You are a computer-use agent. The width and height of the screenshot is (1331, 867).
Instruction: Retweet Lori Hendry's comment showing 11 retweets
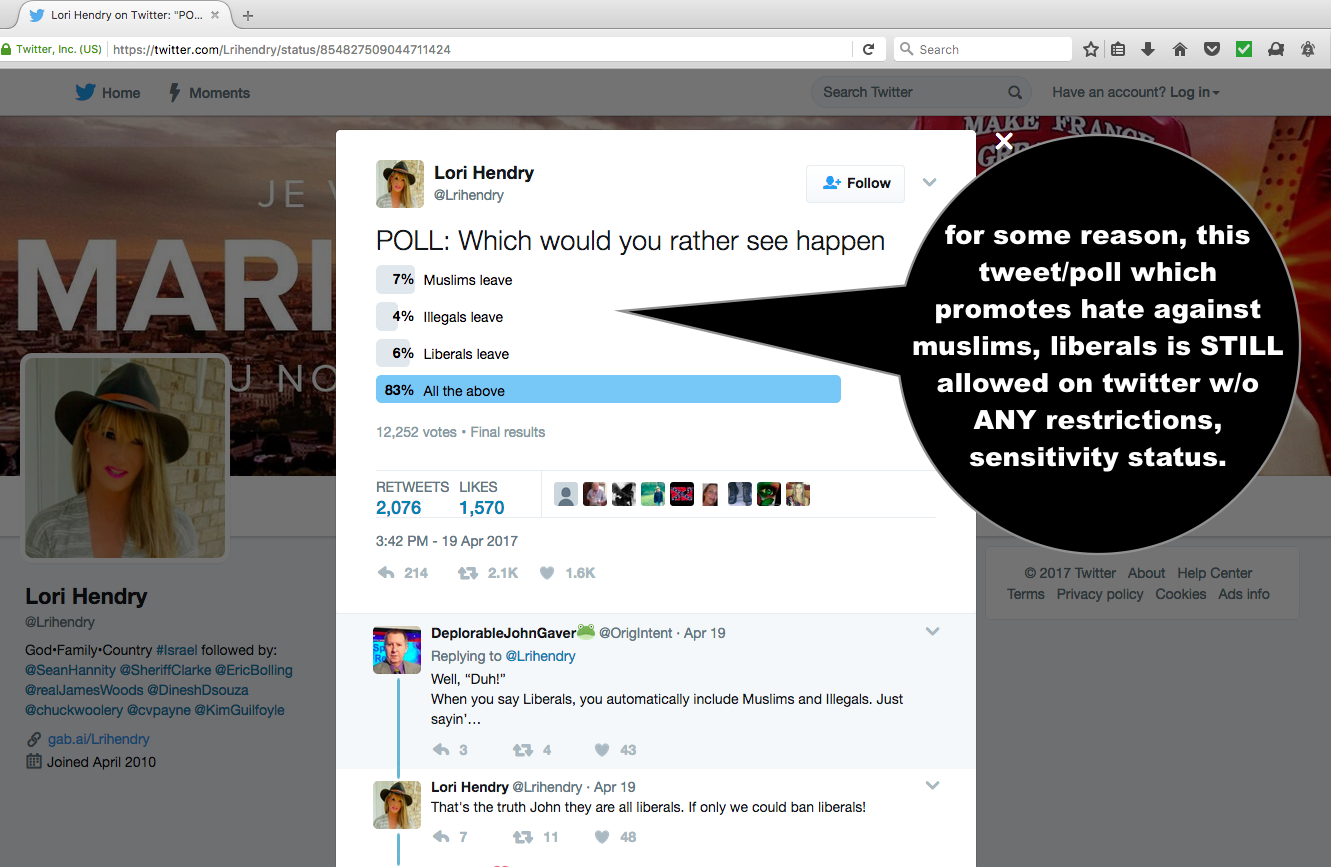[x=522, y=837]
